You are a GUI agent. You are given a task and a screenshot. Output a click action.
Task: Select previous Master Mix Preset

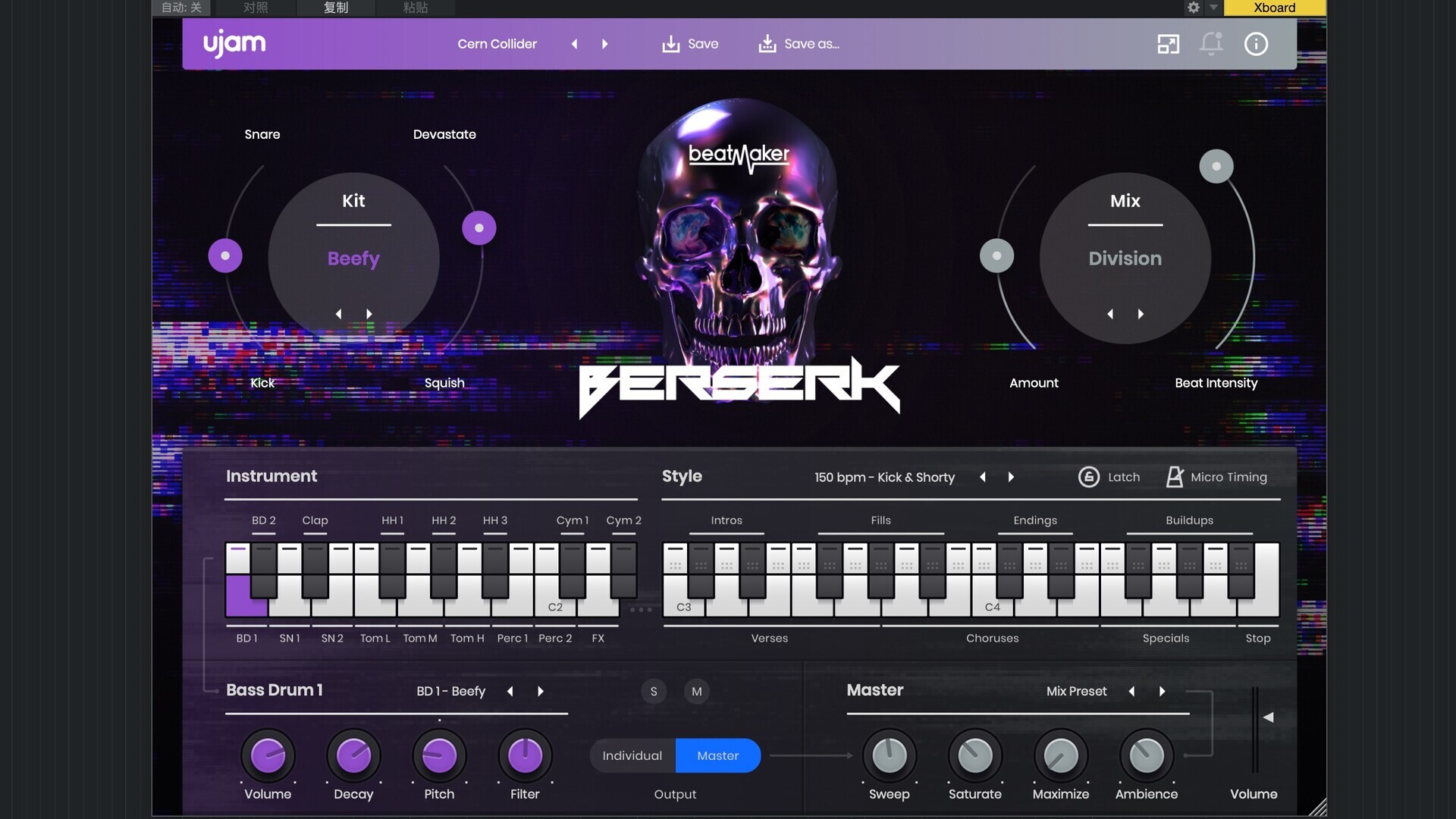pos(1131,692)
